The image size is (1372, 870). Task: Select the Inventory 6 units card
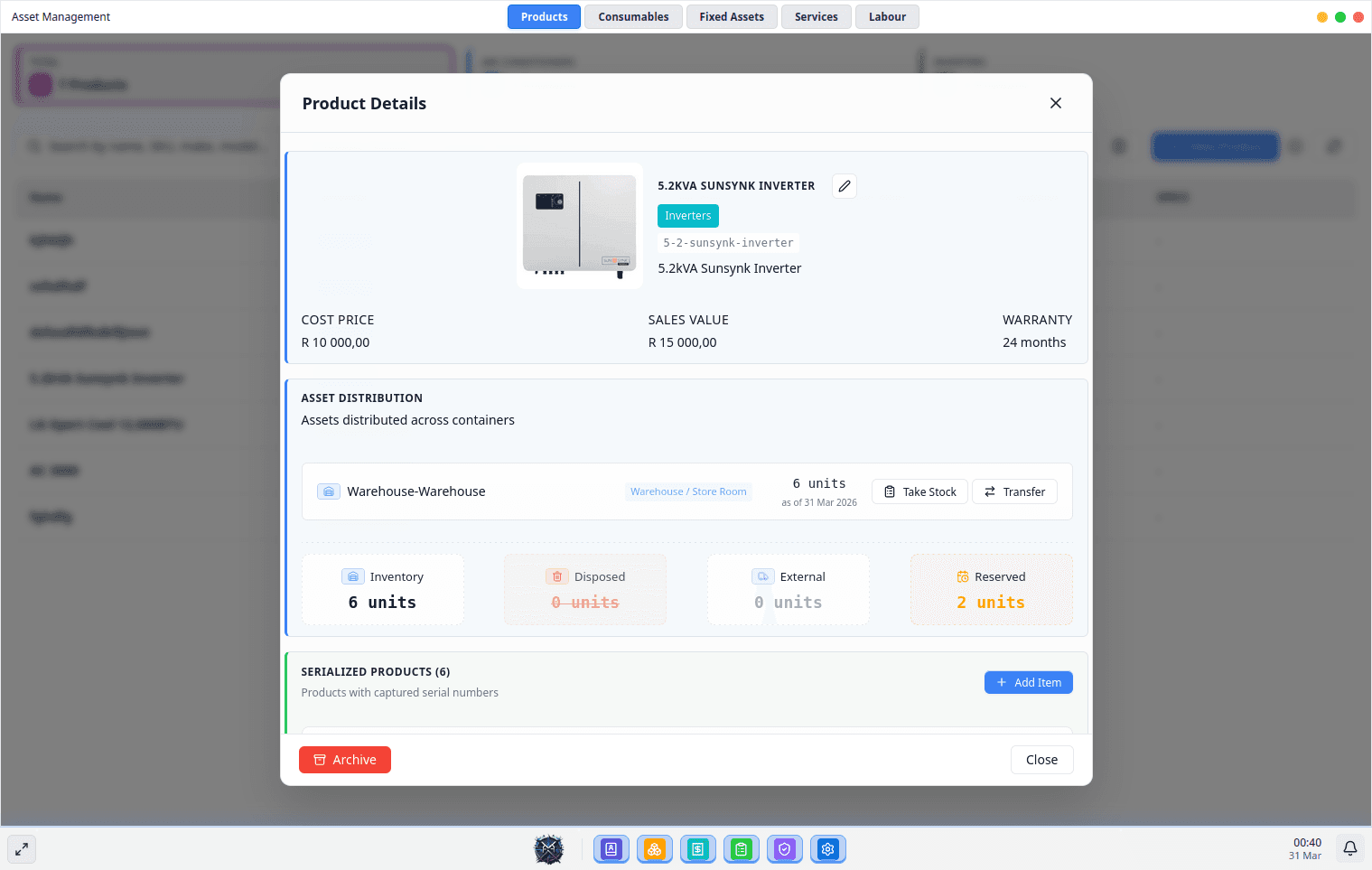383,590
